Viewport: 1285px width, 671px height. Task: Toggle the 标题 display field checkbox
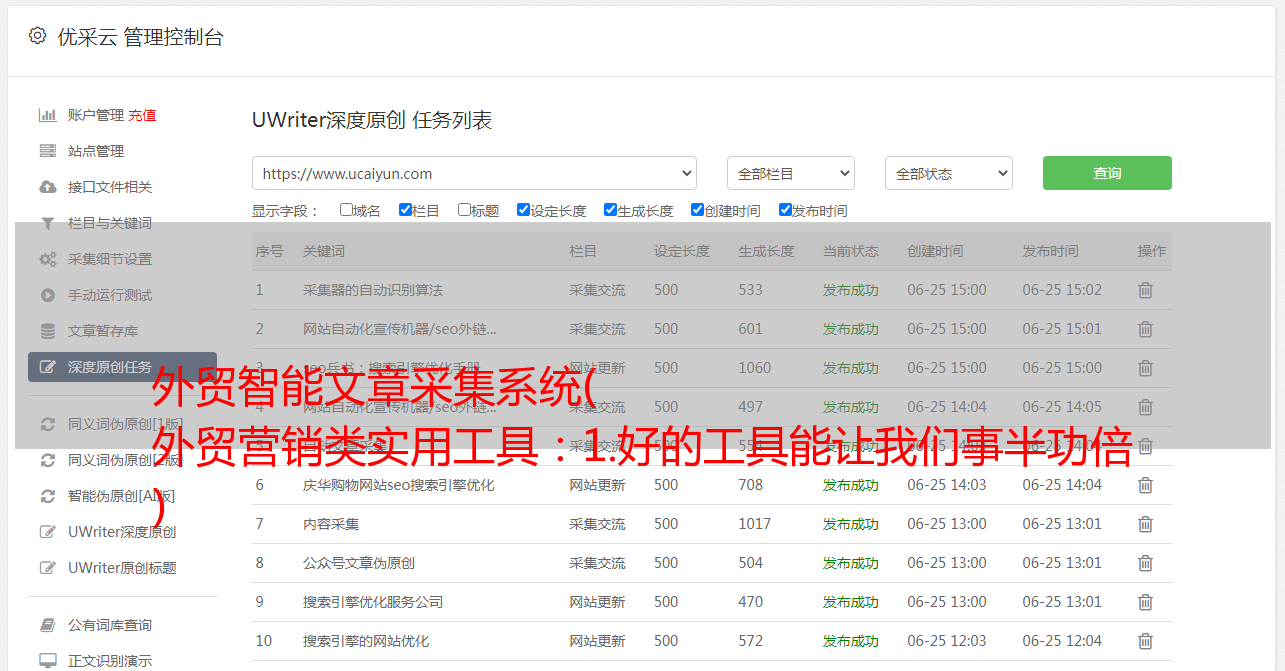click(x=464, y=210)
